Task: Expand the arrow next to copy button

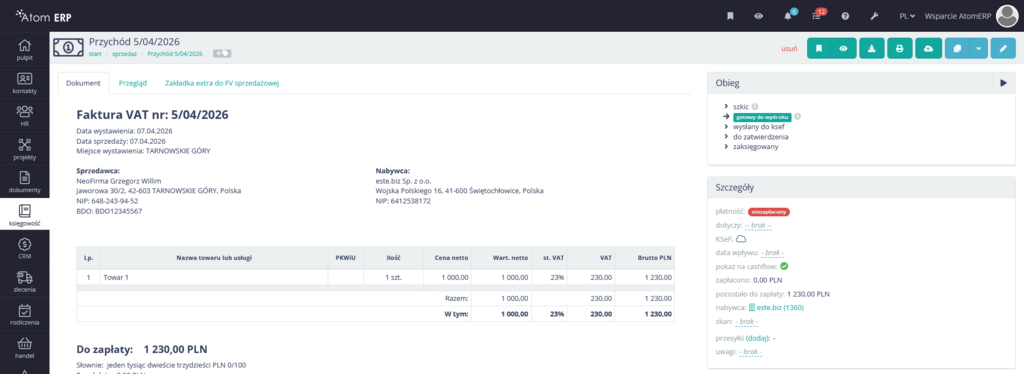Action: pos(978,48)
